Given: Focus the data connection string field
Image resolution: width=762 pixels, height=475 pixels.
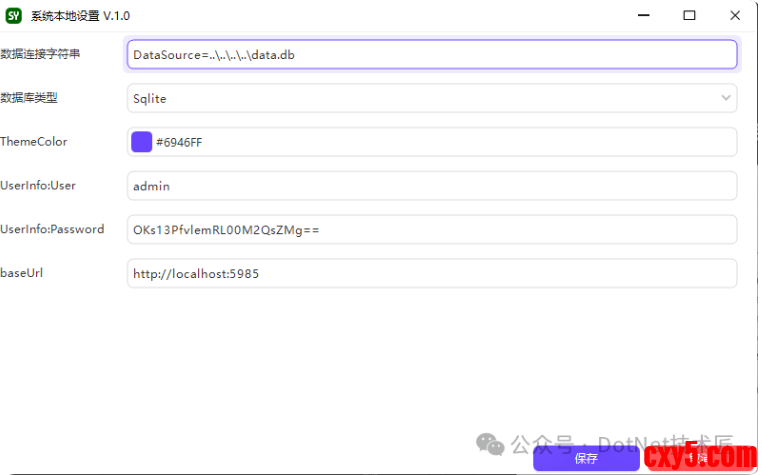Looking at the screenshot, I should [x=432, y=54].
